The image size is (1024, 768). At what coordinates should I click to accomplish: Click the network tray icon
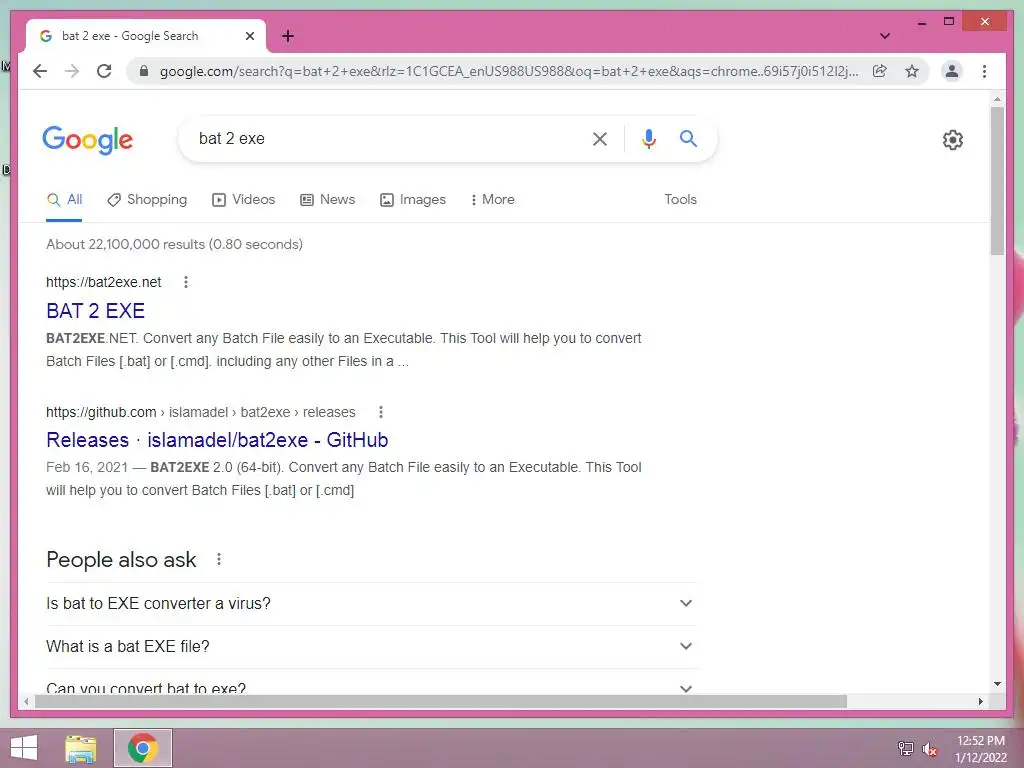[x=906, y=748]
